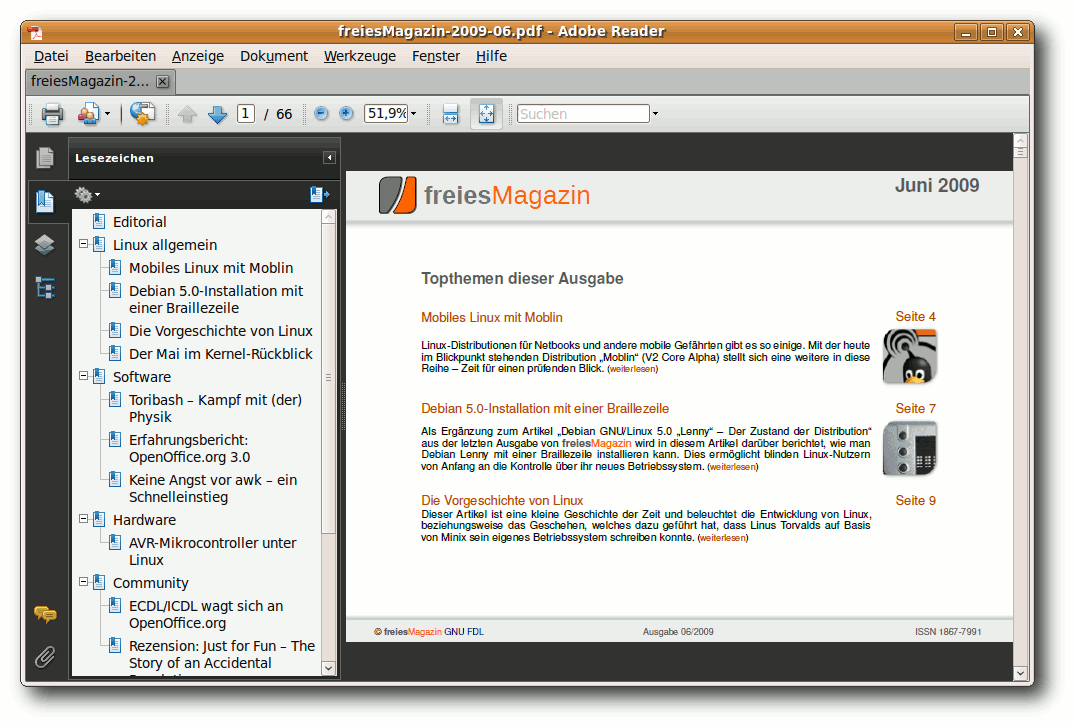1075x727 pixels.
Task: Click the bookmarks panel scroll down arrow
Action: [x=328, y=667]
